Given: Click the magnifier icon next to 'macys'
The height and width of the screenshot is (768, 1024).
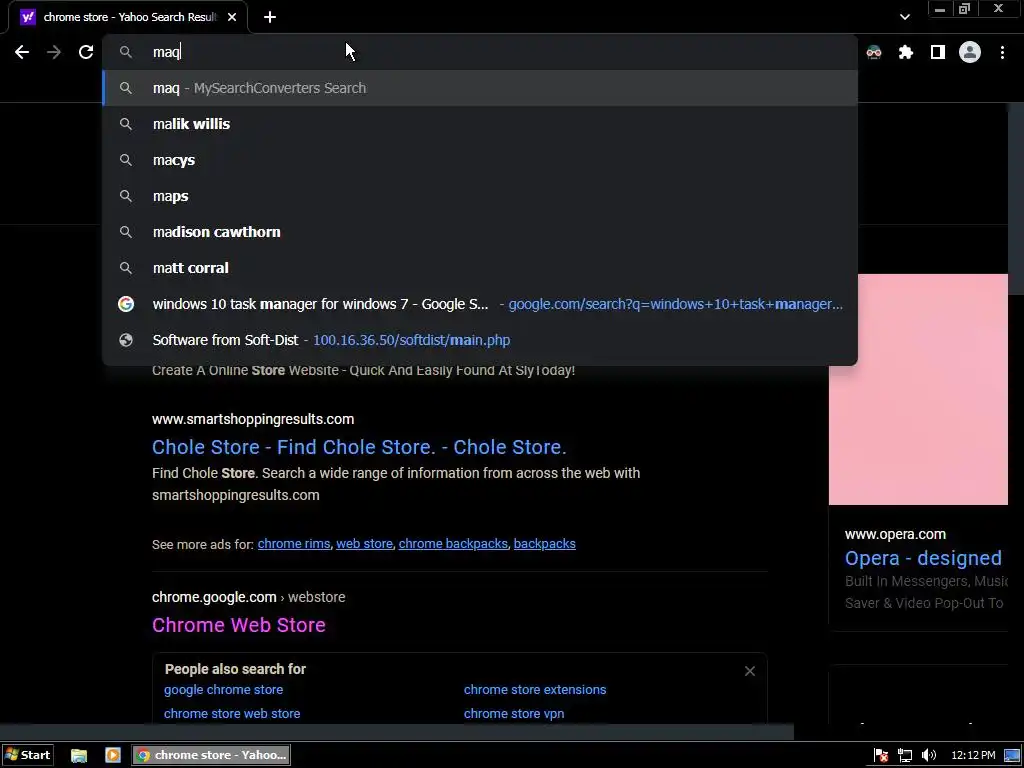Looking at the screenshot, I should coord(126,160).
